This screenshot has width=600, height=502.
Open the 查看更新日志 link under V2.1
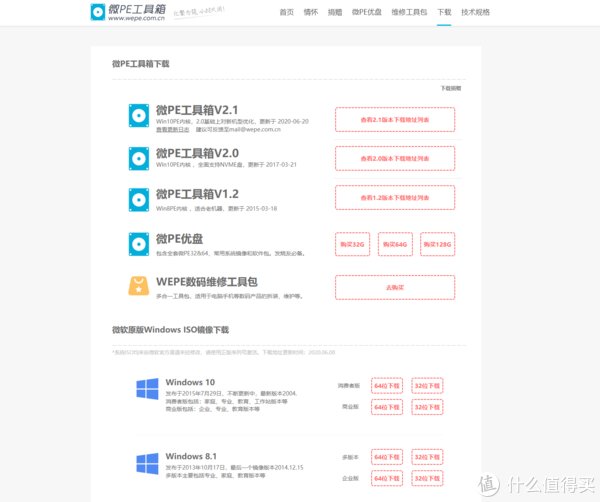pos(173,130)
